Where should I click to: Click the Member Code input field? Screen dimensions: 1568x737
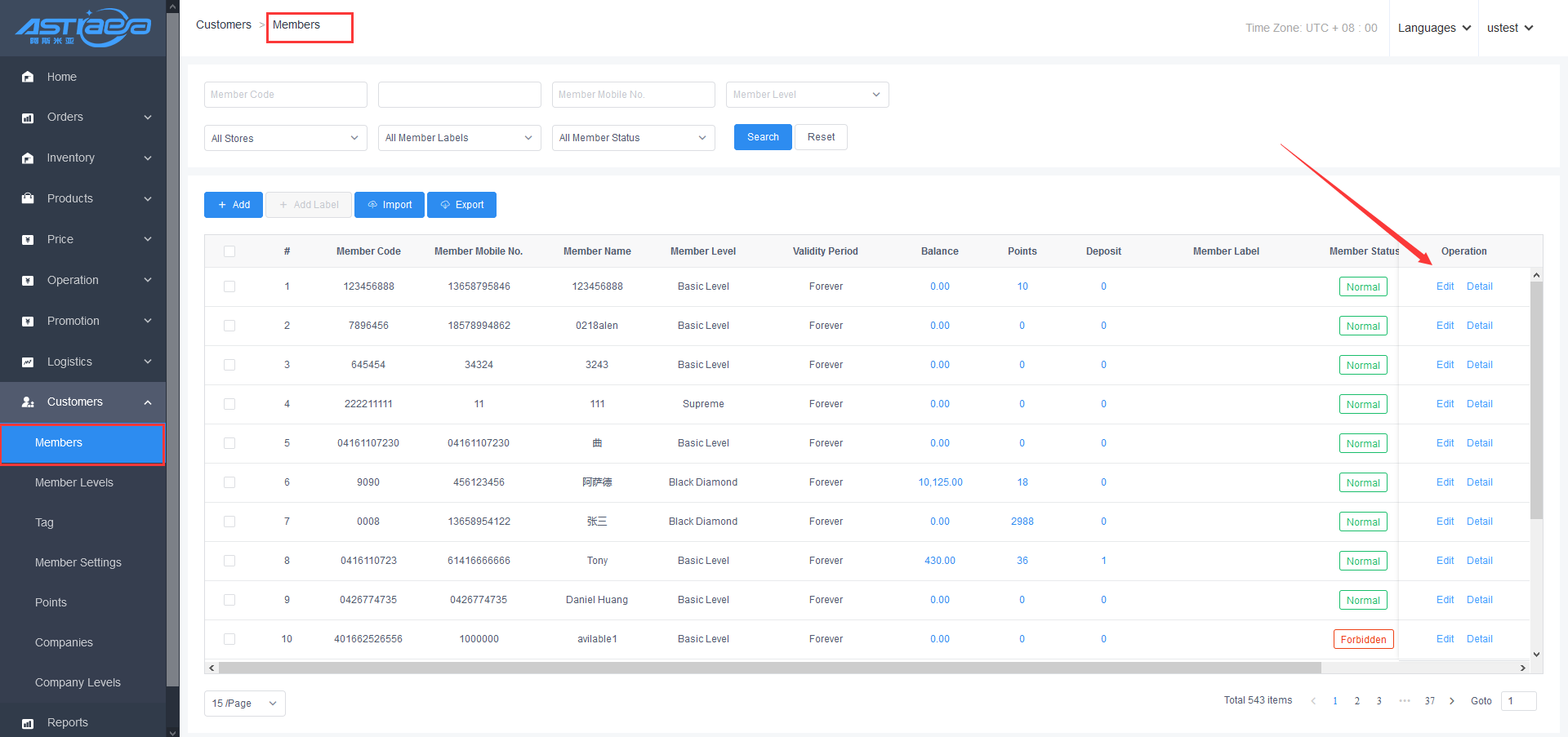pyautogui.click(x=285, y=95)
